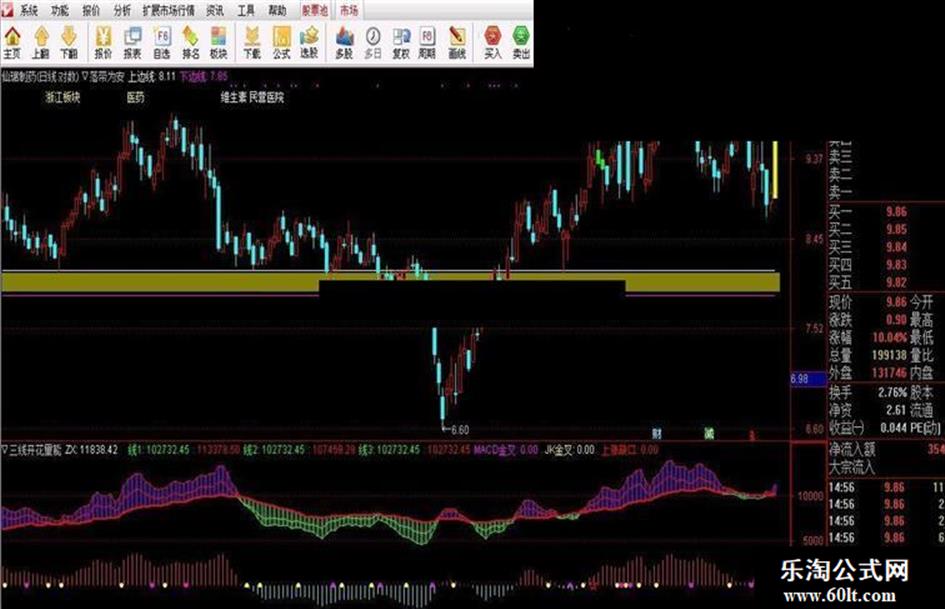Screen dimensions: 945x609
Task: Click the JK金叉 indicator label
Action: pos(560,450)
